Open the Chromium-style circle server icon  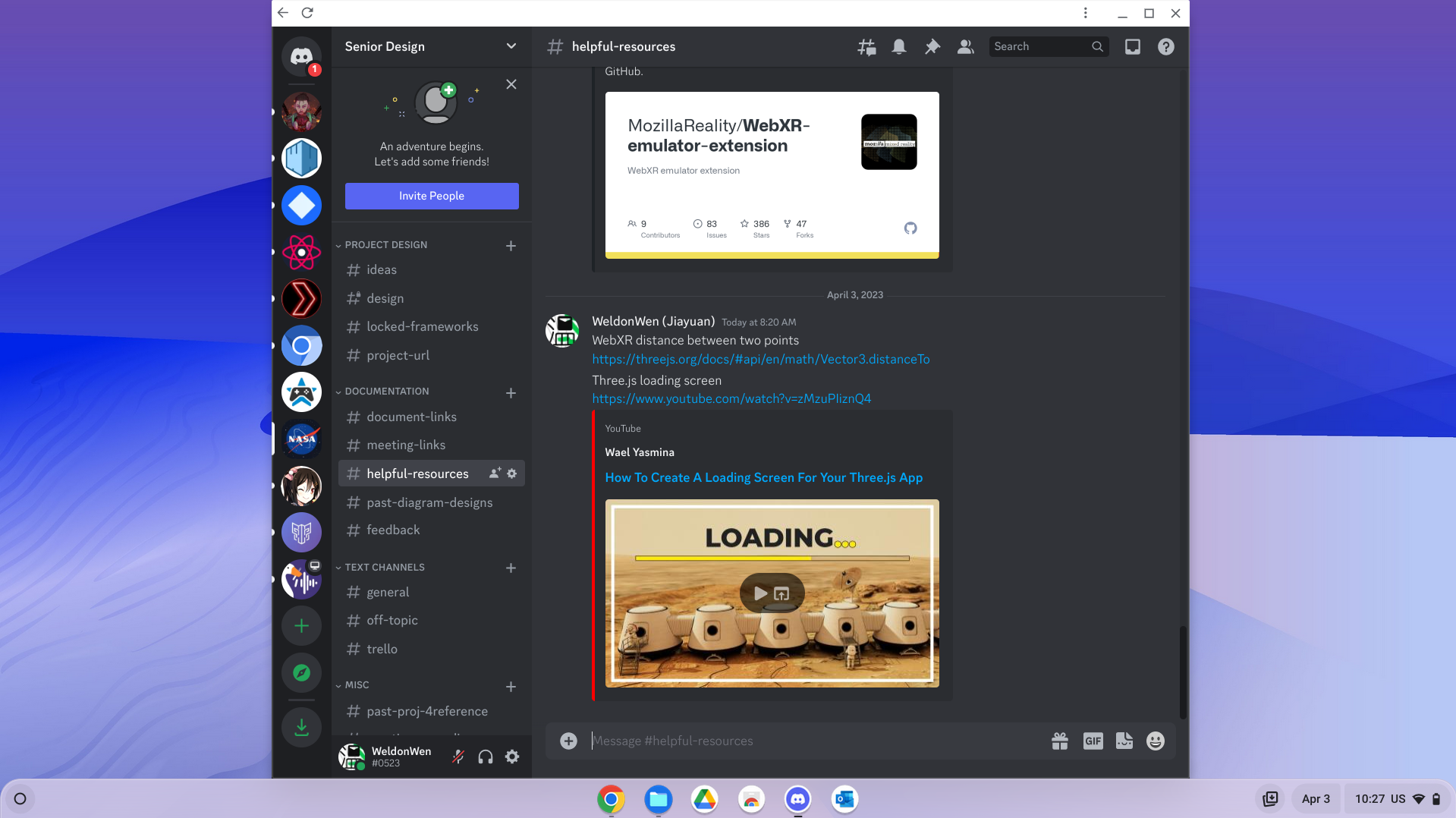(301, 345)
